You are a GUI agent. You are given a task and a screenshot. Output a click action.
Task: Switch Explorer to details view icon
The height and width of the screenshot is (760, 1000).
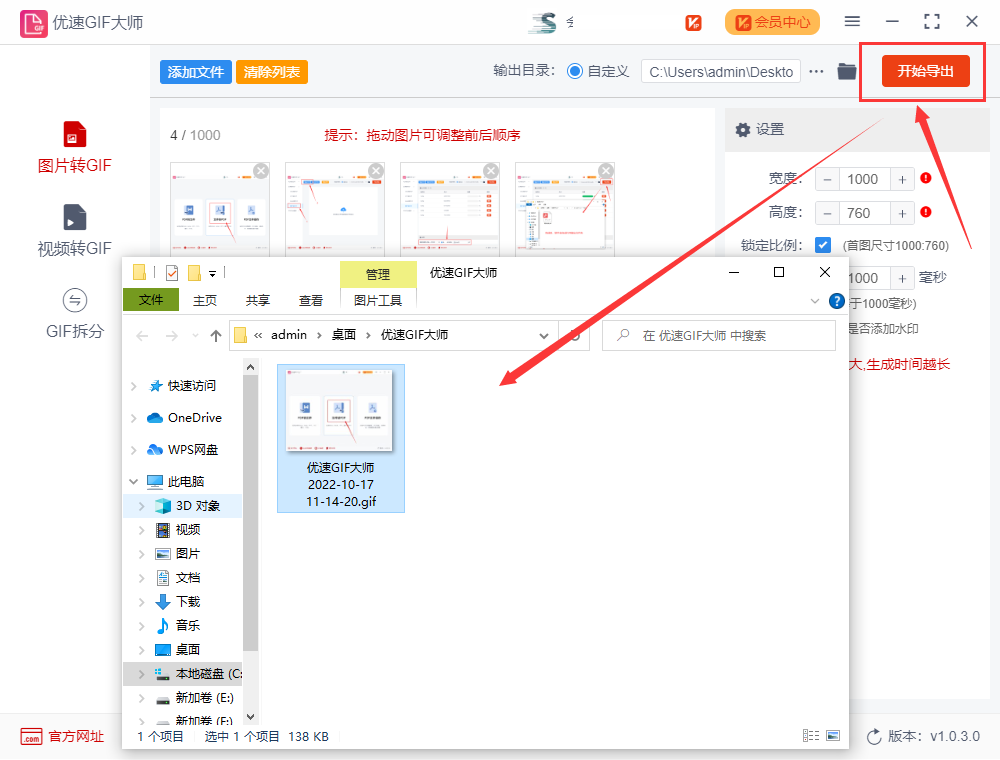click(x=811, y=736)
